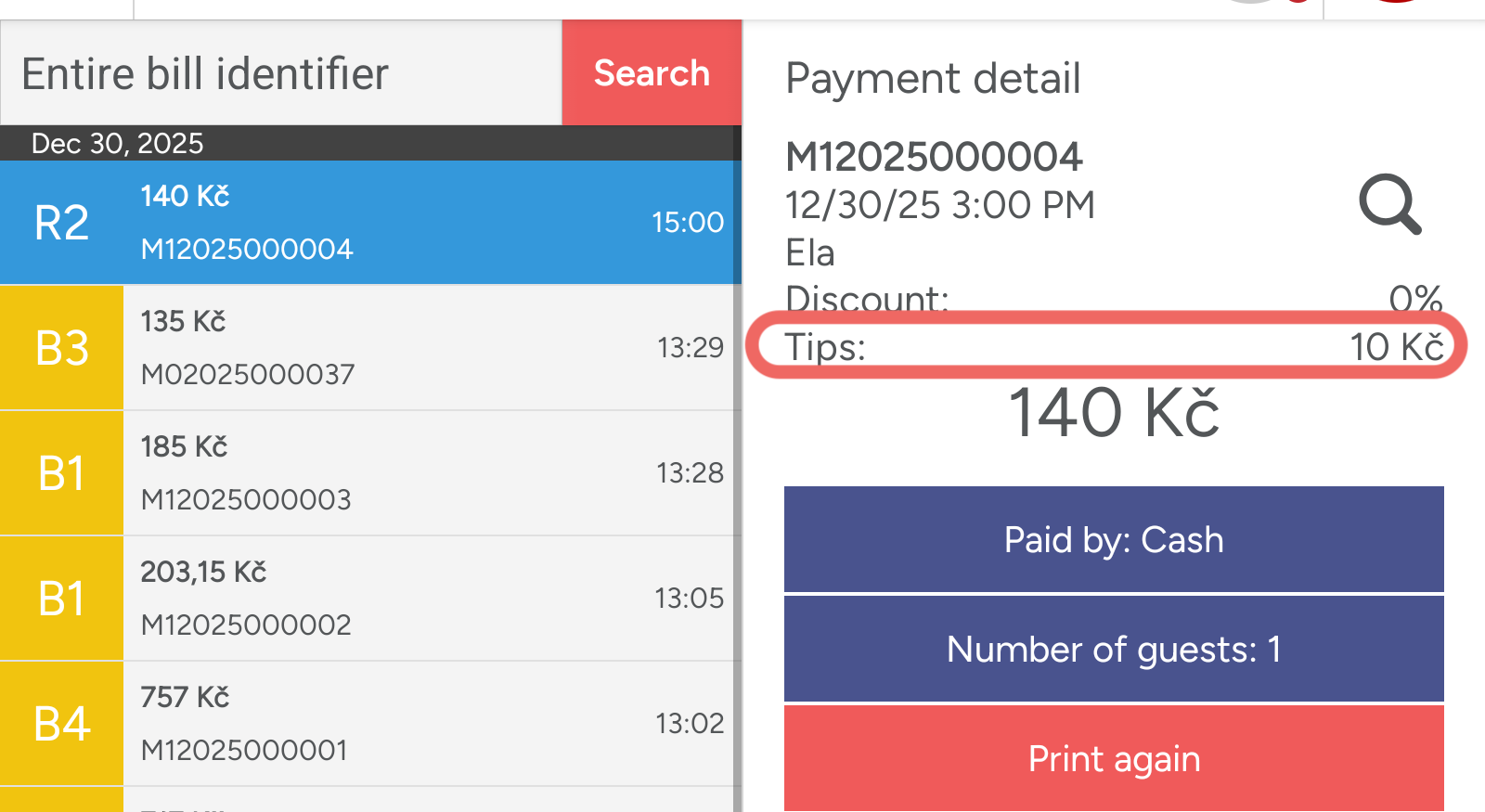
Task: Click the 13:28 time on the 185 Kč bill
Action: coord(690,473)
